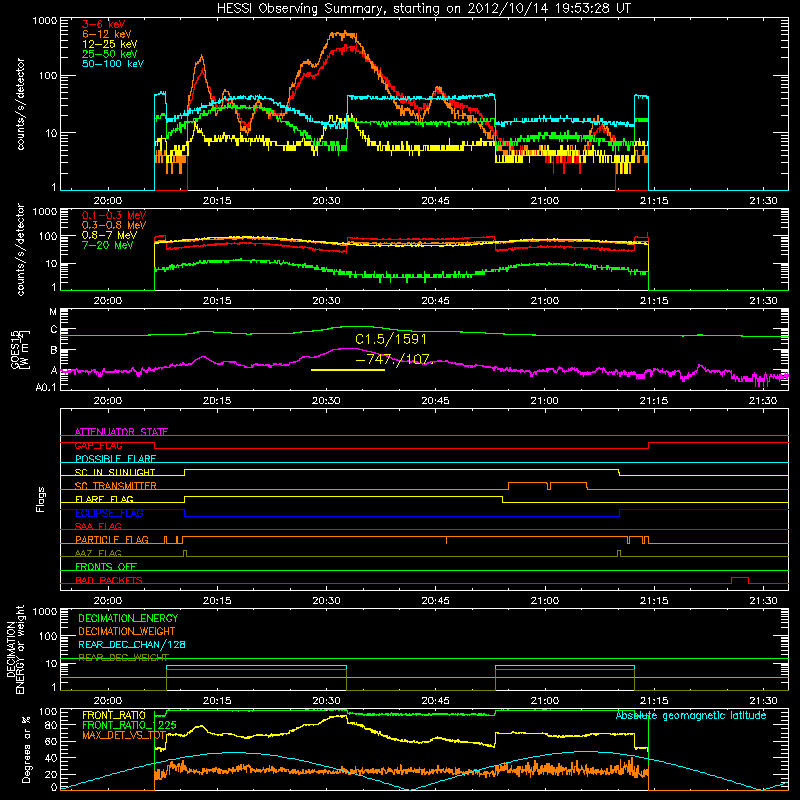The height and width of the screenshot is (800, 800).
Task: Click the HESSI Observing Summary title text
Action: 423,9
